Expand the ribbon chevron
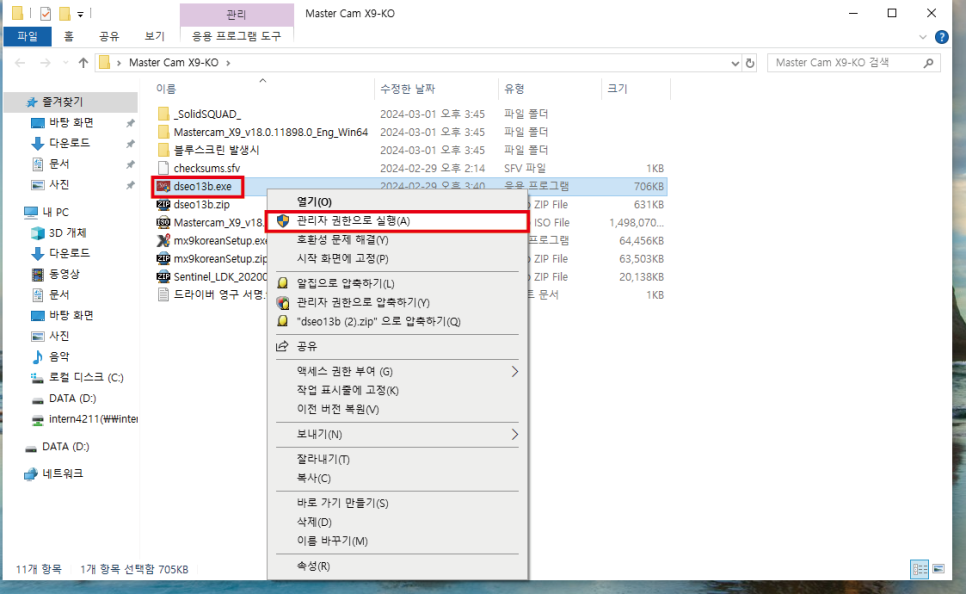The image size is (966, 594). (x=922, y=37)
